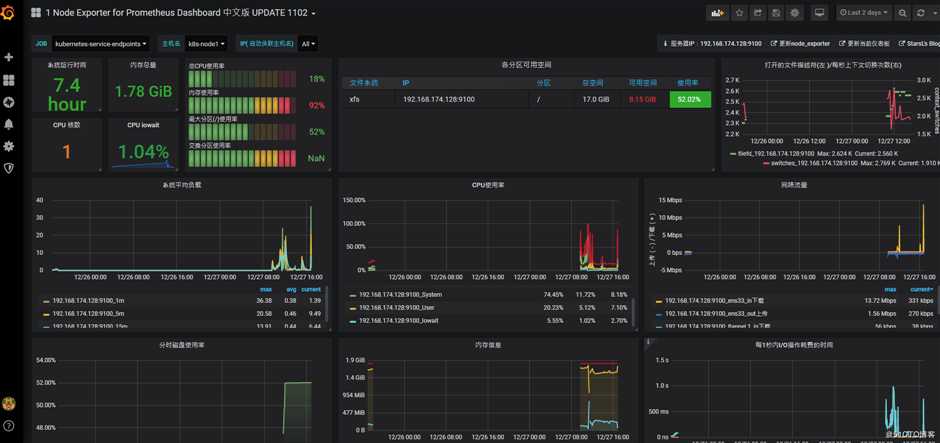Open the Last 2 days time picker
This screenshot has width=940, height=443.
click(863, 13)
